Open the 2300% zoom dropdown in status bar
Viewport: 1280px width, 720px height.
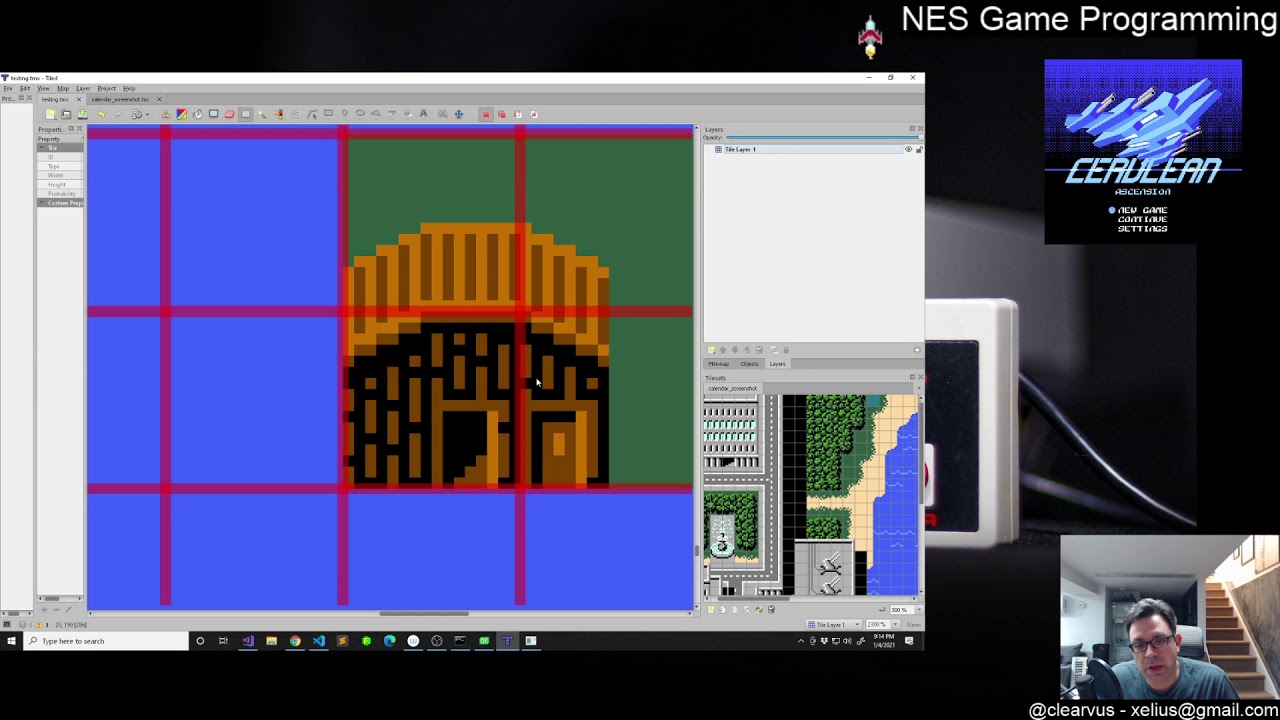click(895, 624)
